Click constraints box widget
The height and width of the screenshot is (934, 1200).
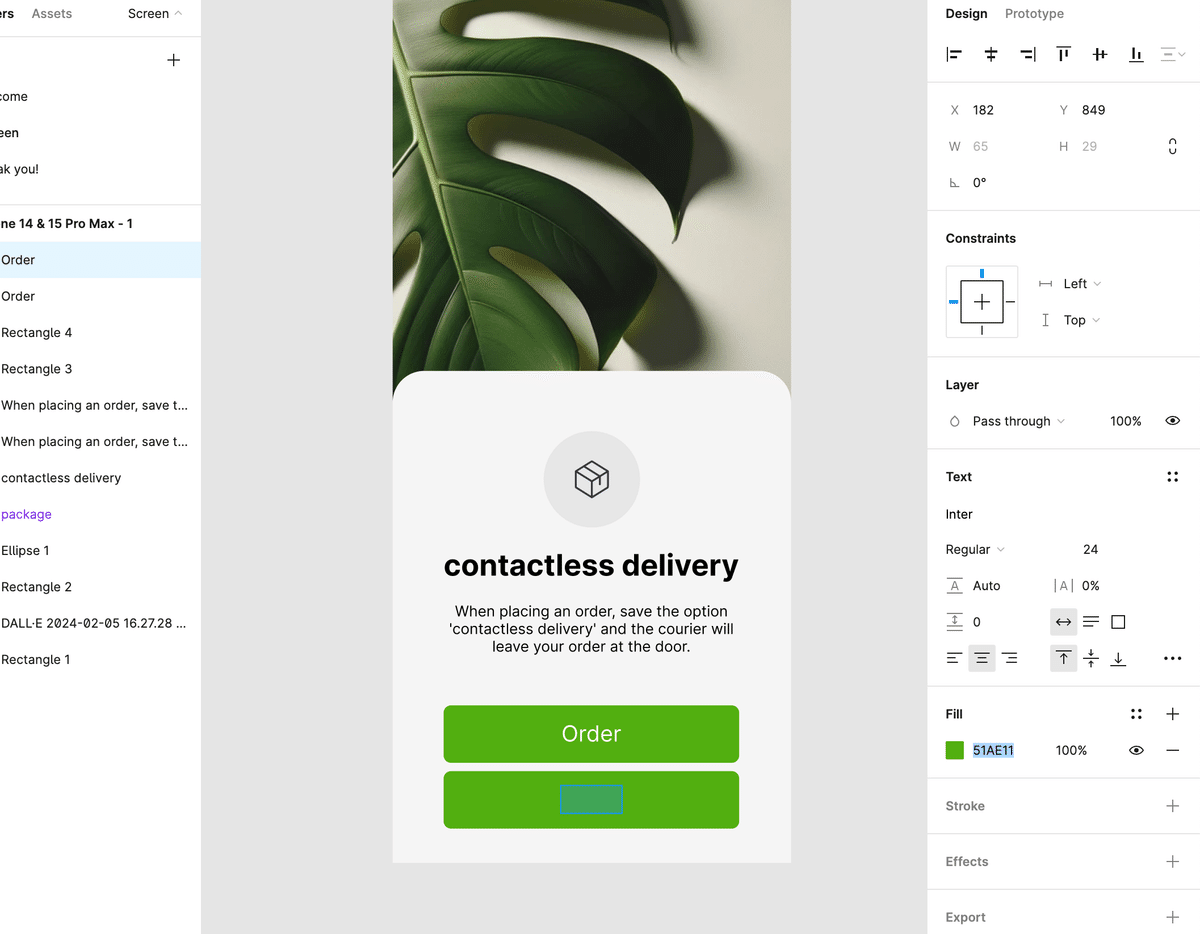[x=982, y=302]
